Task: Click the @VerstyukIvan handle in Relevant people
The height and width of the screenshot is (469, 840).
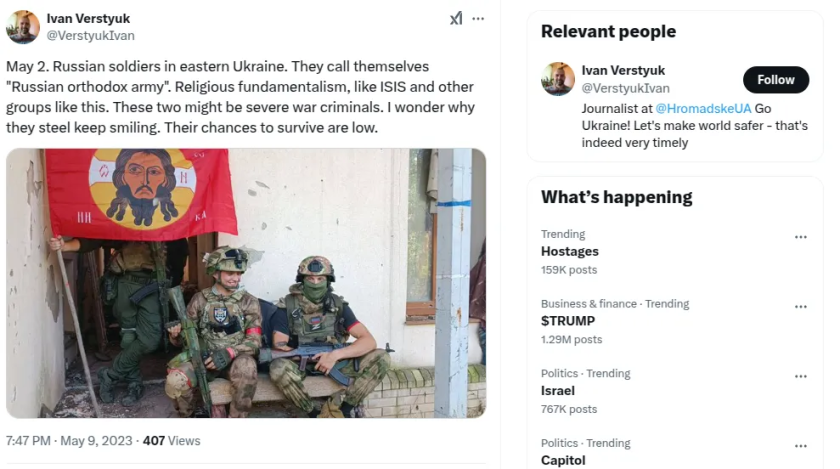Action: [x=626, y=88]
